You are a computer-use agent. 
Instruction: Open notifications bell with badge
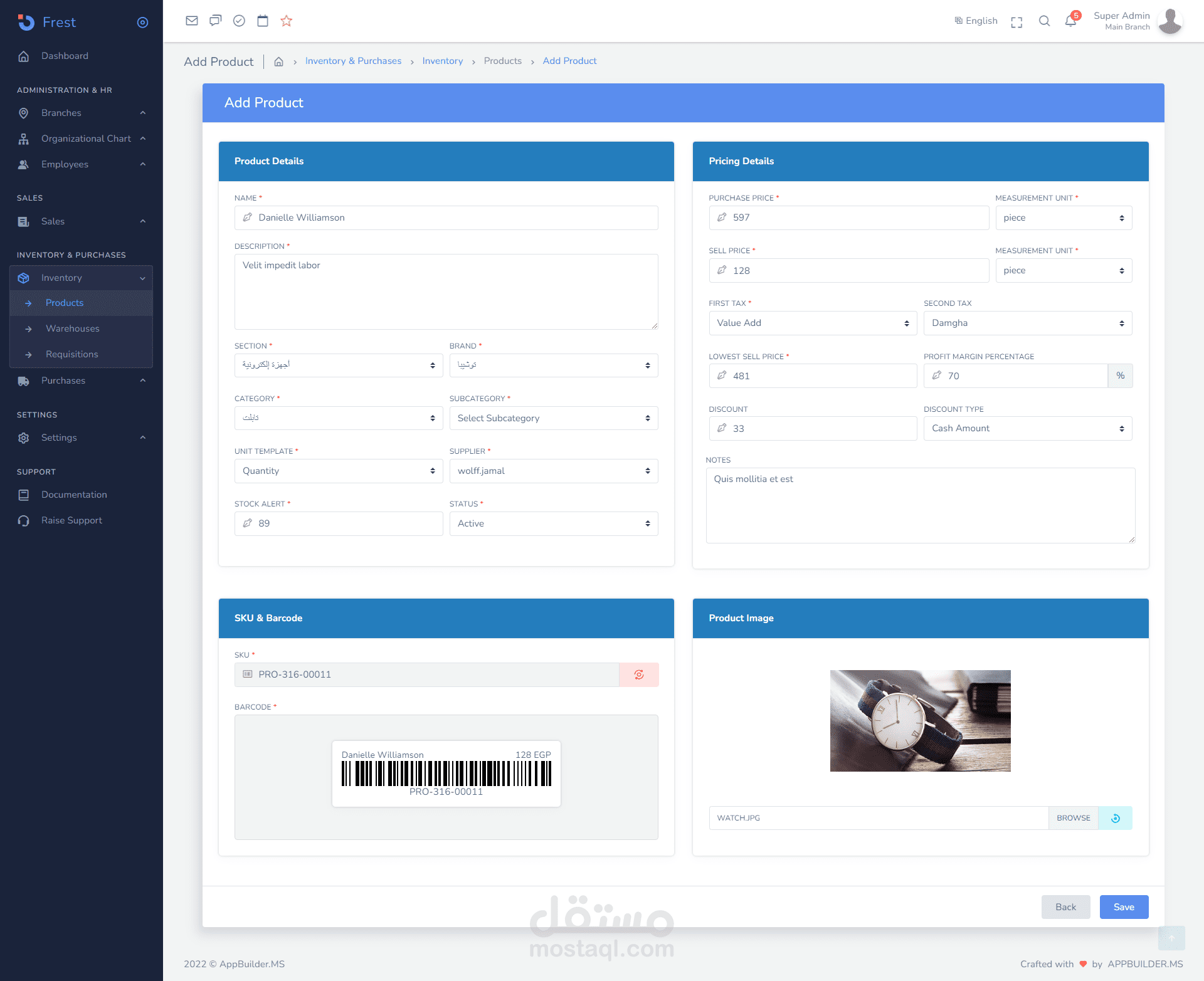1071,21
